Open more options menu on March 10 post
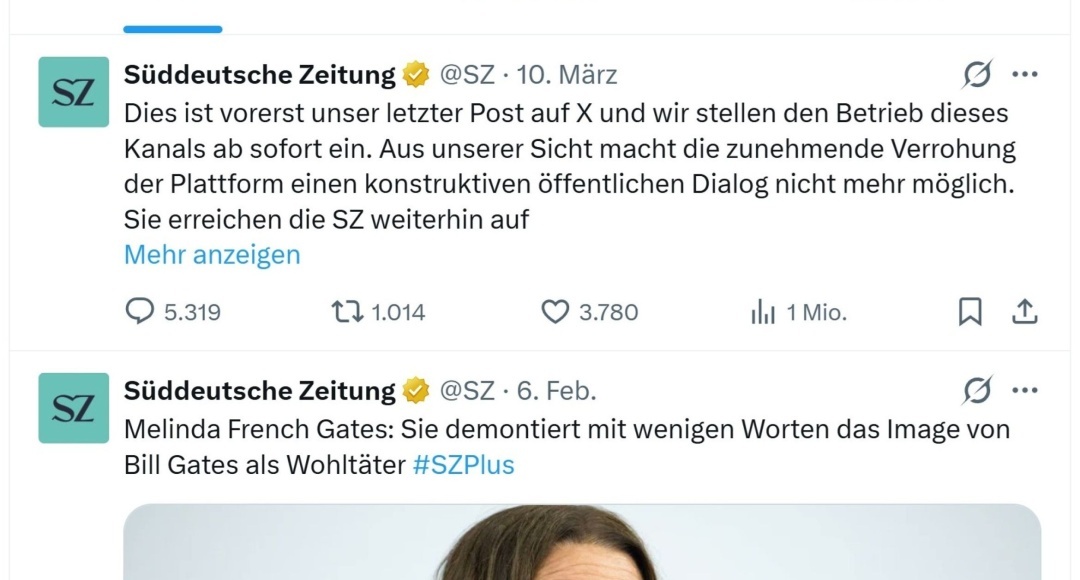This screenshot has height=580, width=1080. click(x=1025, y=74)
